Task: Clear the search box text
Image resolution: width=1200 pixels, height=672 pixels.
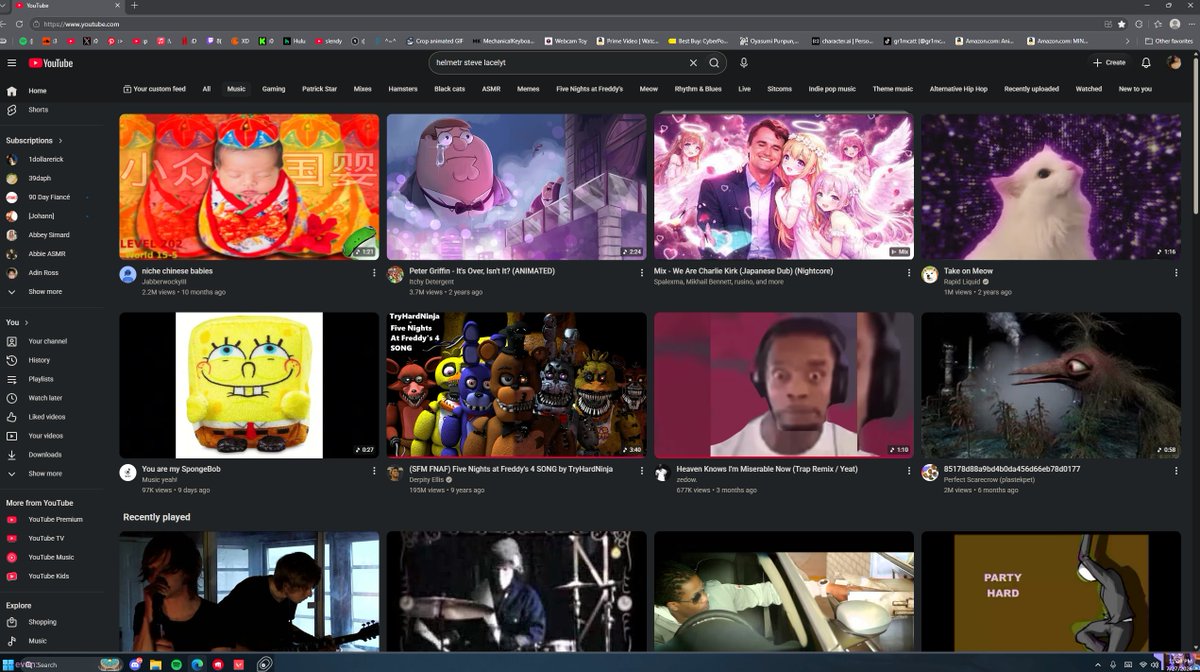Action: tap(693, 63)
